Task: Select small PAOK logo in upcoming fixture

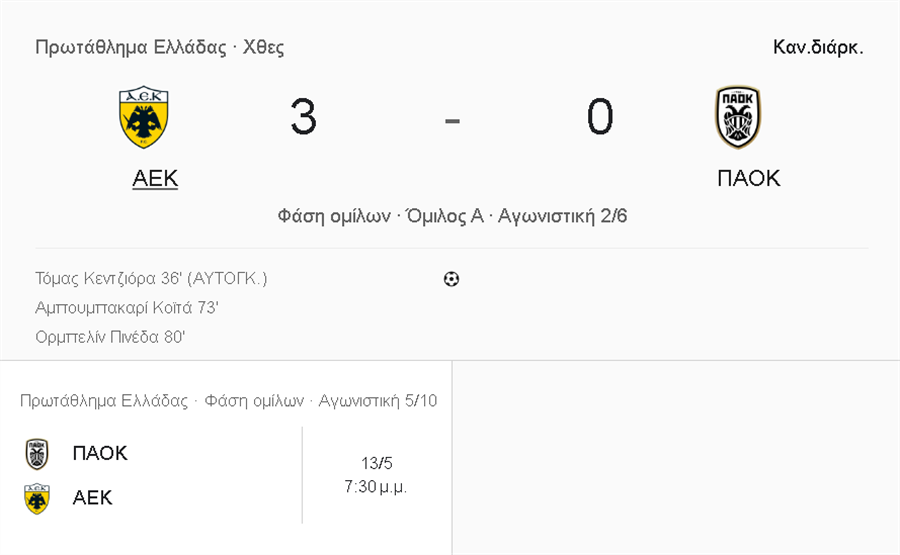Action: 37,453
